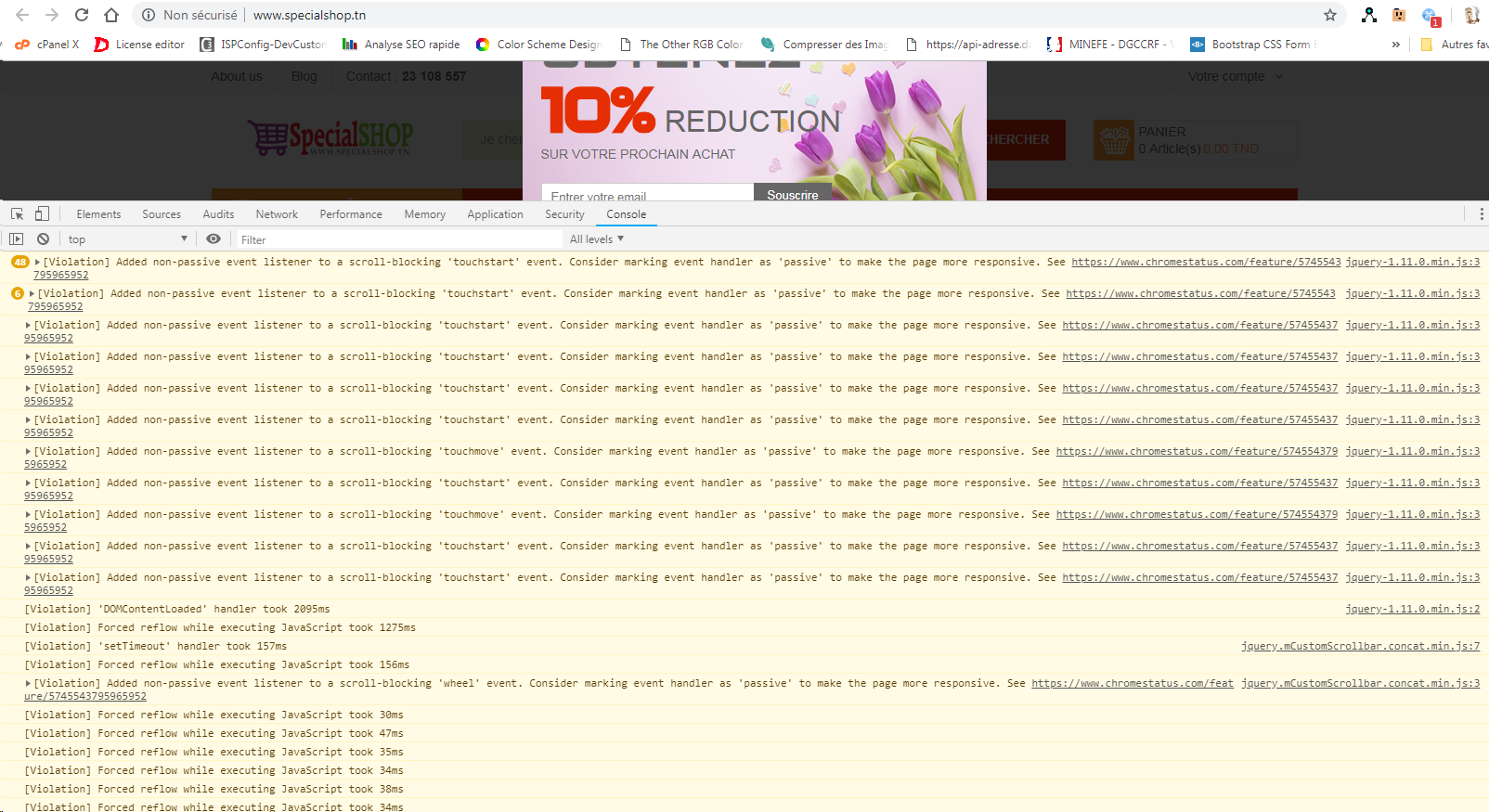This screenshot has height=812, width=1489.
Task: Focus the console Filter input field
Action: click(x=399, y=239)
